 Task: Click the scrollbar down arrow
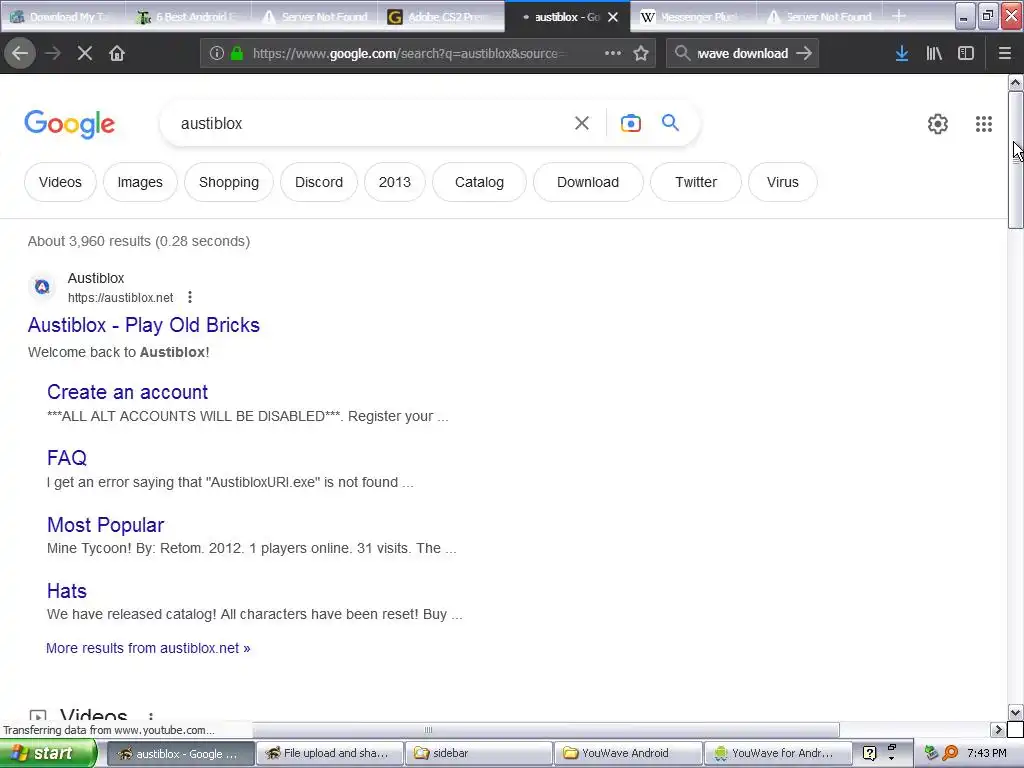click(x=1015, y=712)
